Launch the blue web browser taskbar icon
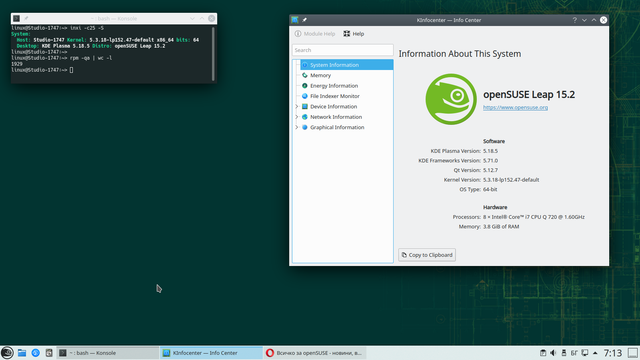This screenshot has height=360, width=640. (x=36, y=353)
